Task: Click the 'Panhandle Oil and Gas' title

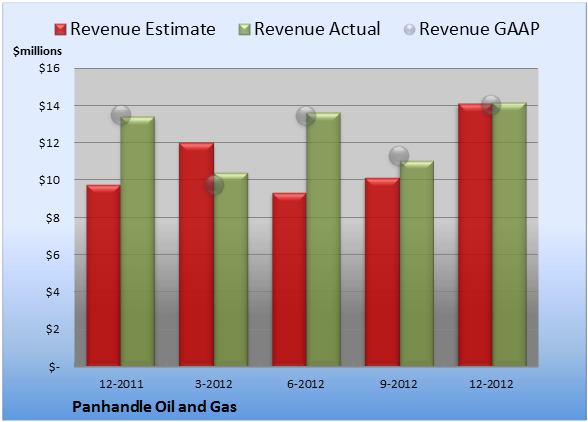Action: pyautogui.click(x=154, y=407)
